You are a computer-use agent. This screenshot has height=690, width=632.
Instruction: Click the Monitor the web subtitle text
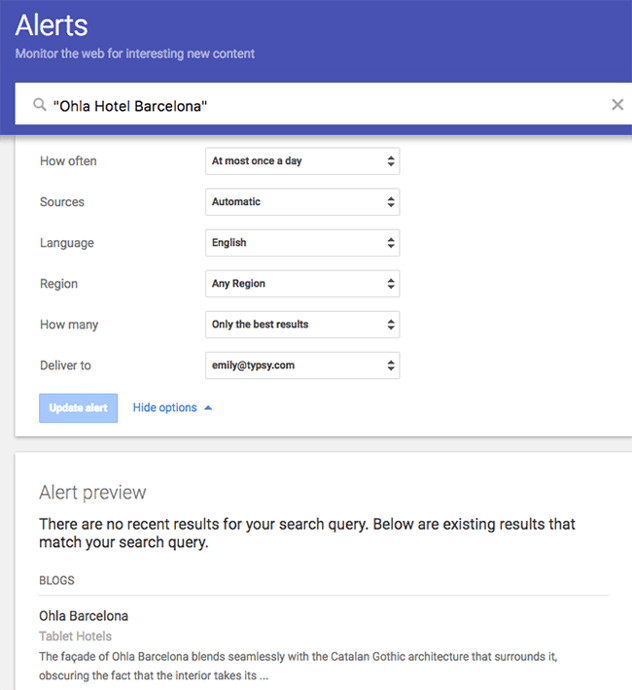(135, 54)
